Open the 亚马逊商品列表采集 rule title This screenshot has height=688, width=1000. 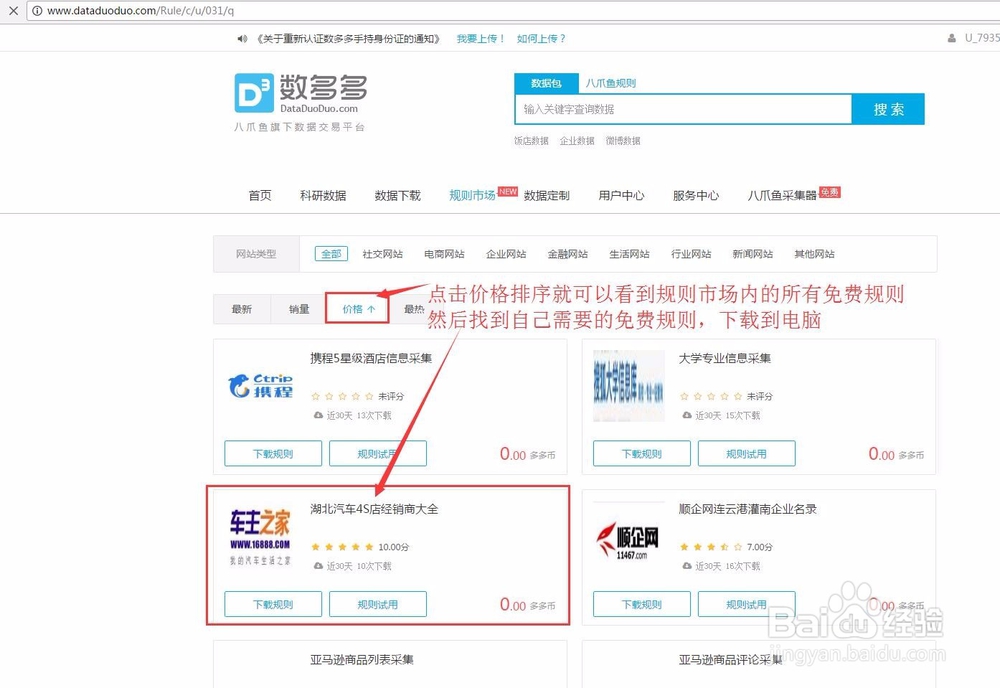[x=362, y=659]
